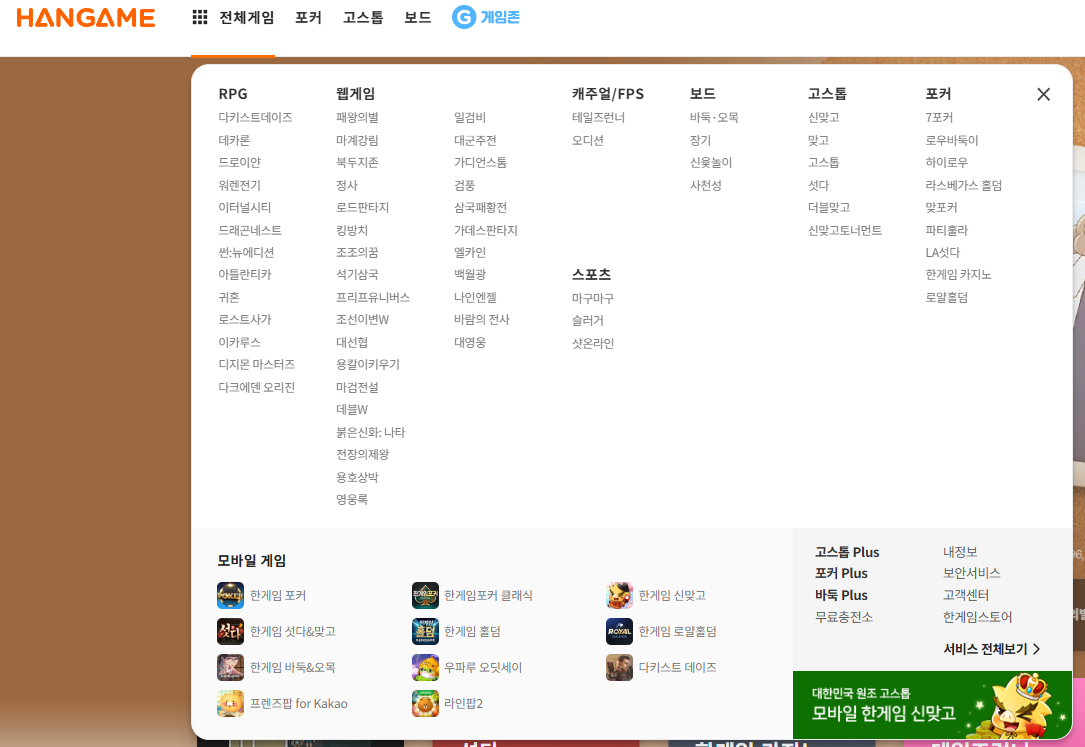Open 보안서비스 link
Screen dimensions: 1085x747
[972, 573]
